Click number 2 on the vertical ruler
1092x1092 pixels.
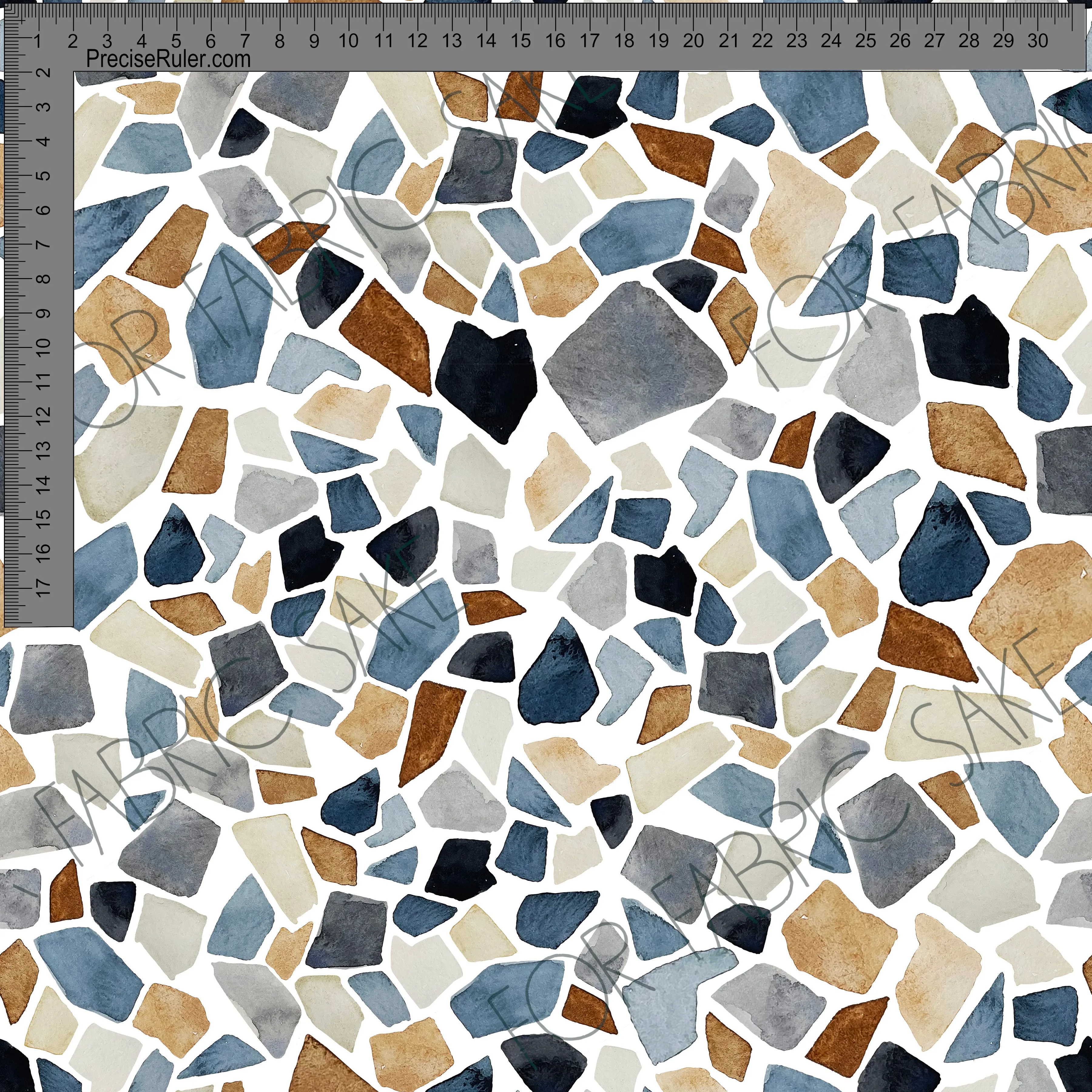(43, 73)
